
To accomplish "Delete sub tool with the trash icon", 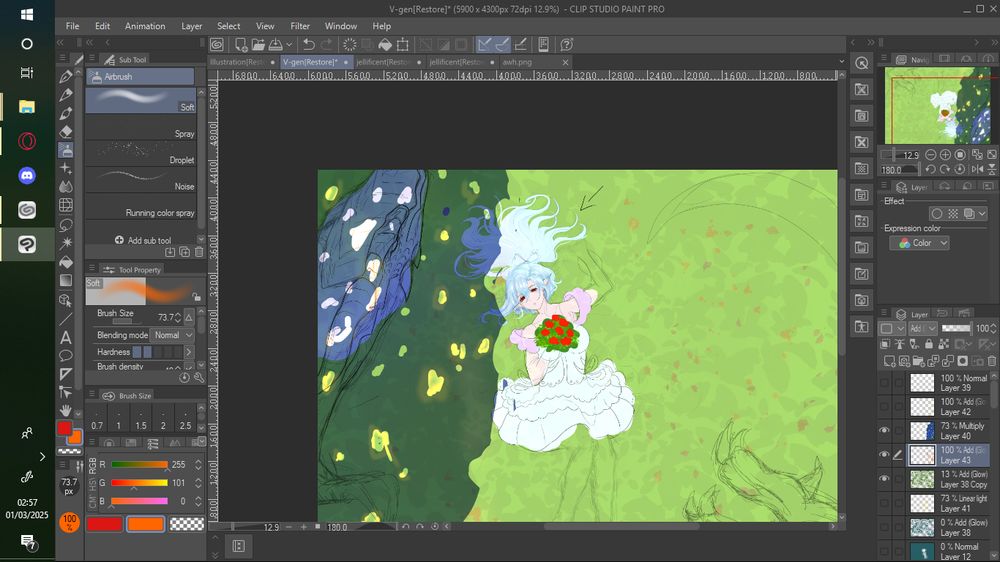I will tap(199, 252).
